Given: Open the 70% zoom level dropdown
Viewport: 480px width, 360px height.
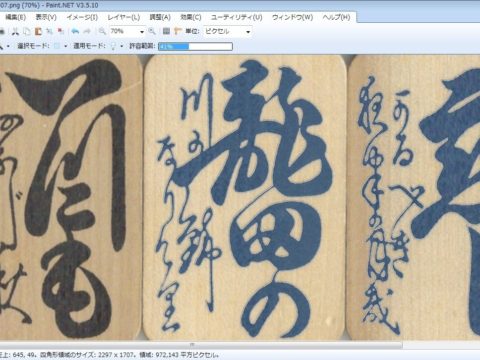Looking at the screenshot, I should [x=127, y=31].
